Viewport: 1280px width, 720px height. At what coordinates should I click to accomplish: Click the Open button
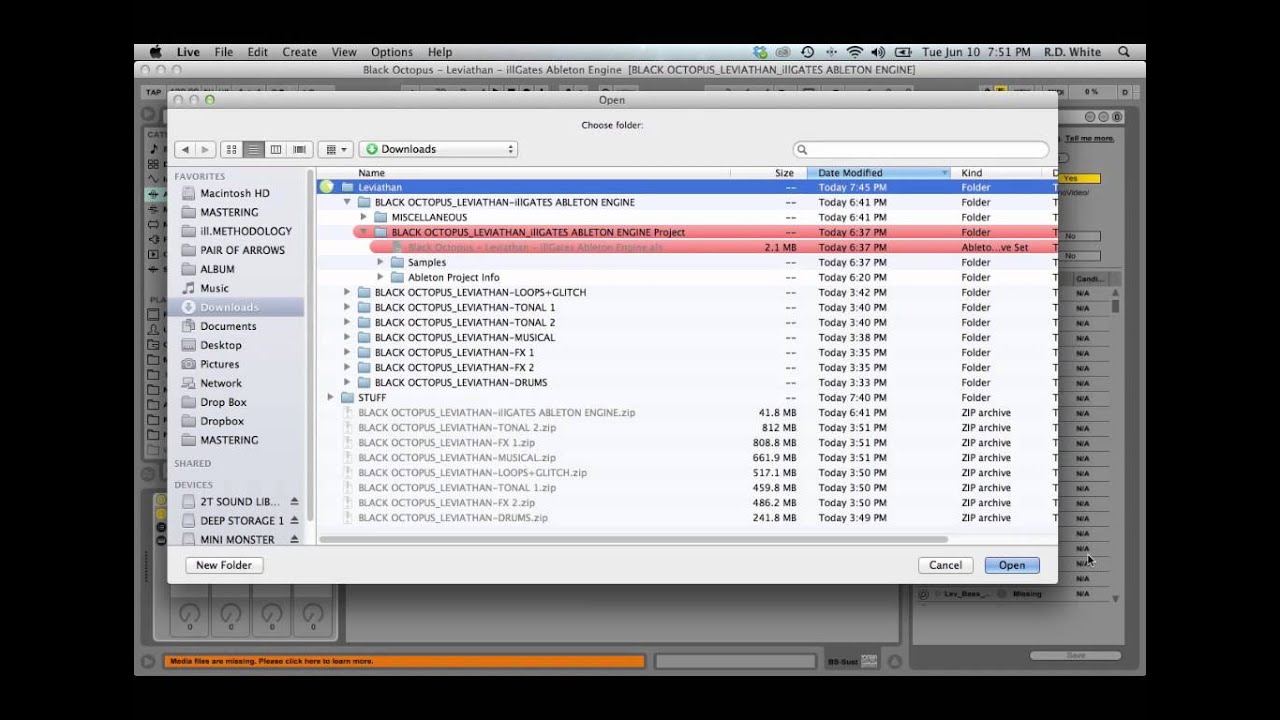[1012, 565]
